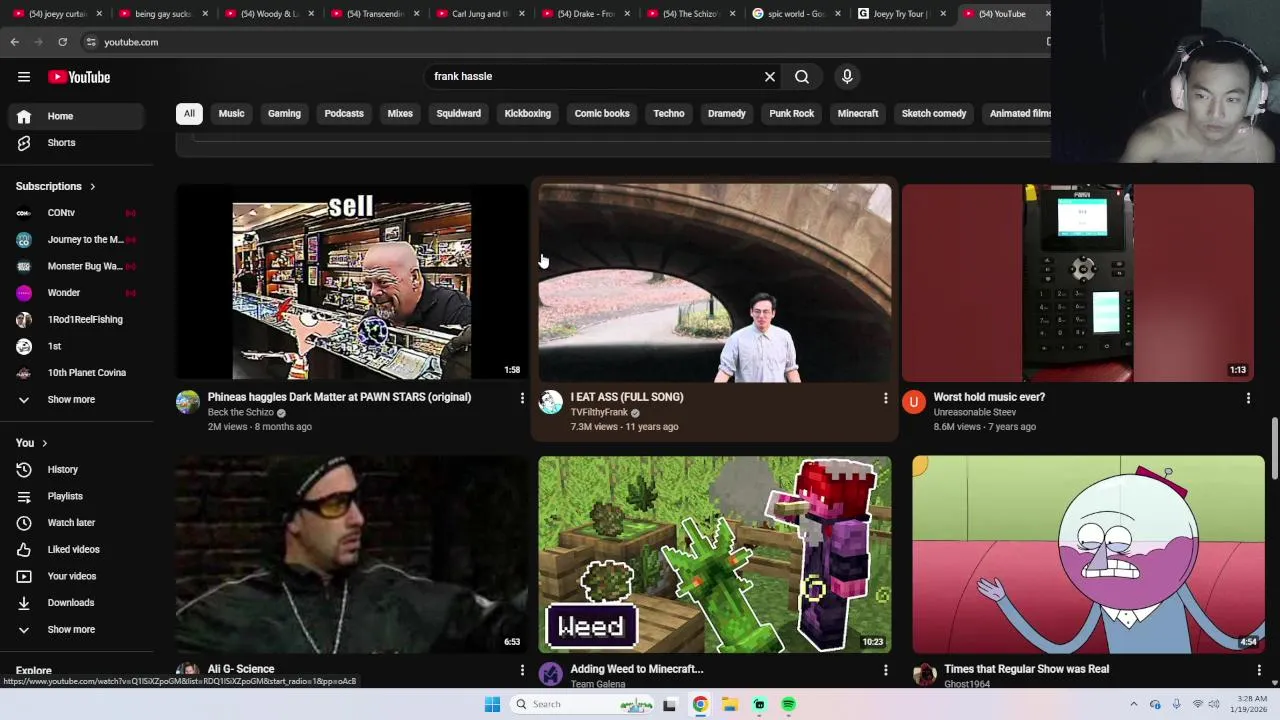
Task: Open 10th Planet Covina subscription channel
Action: pyautogui.click(x=78, y=373)
